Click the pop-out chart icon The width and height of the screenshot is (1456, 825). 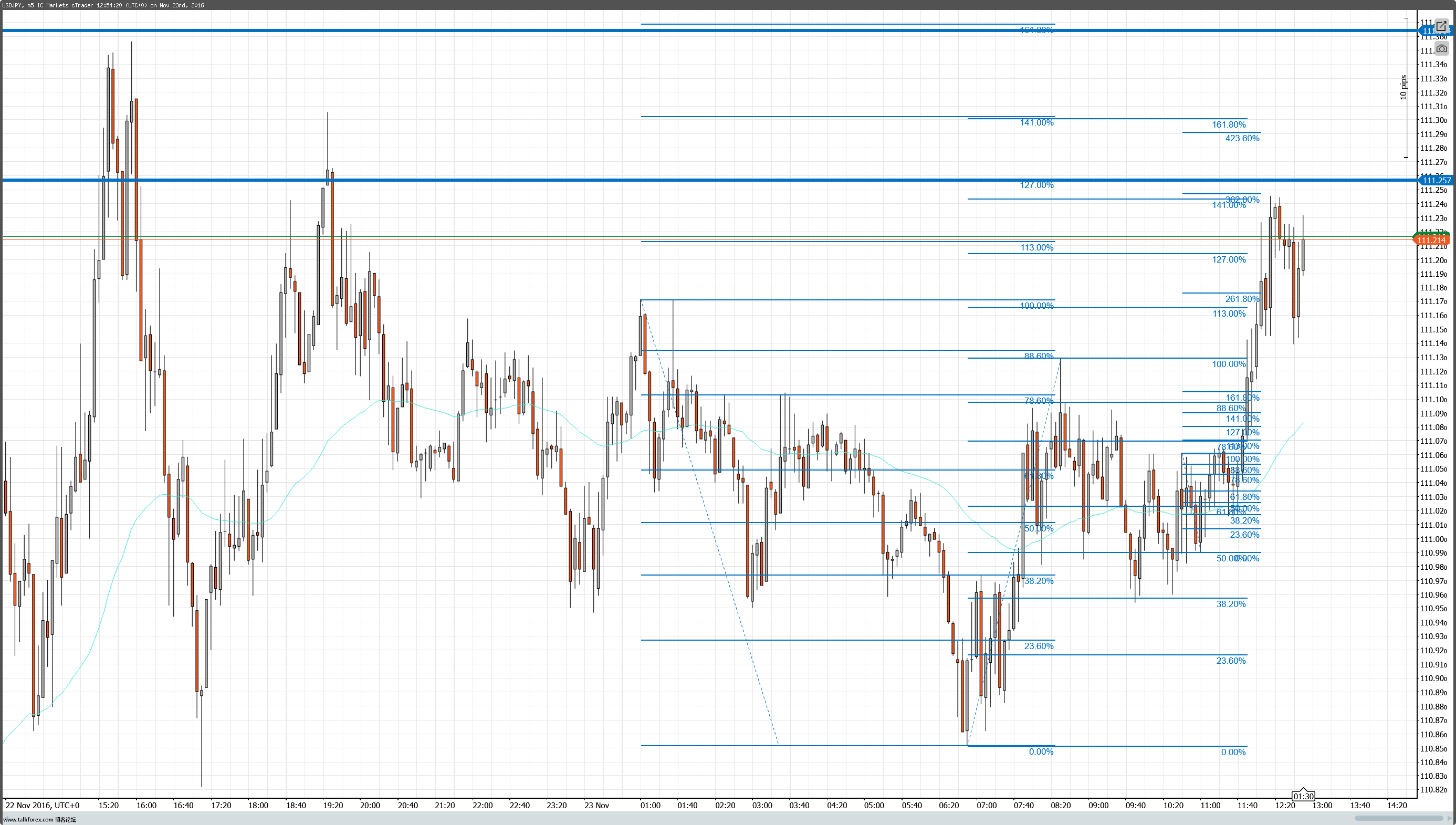(1441, 26)
